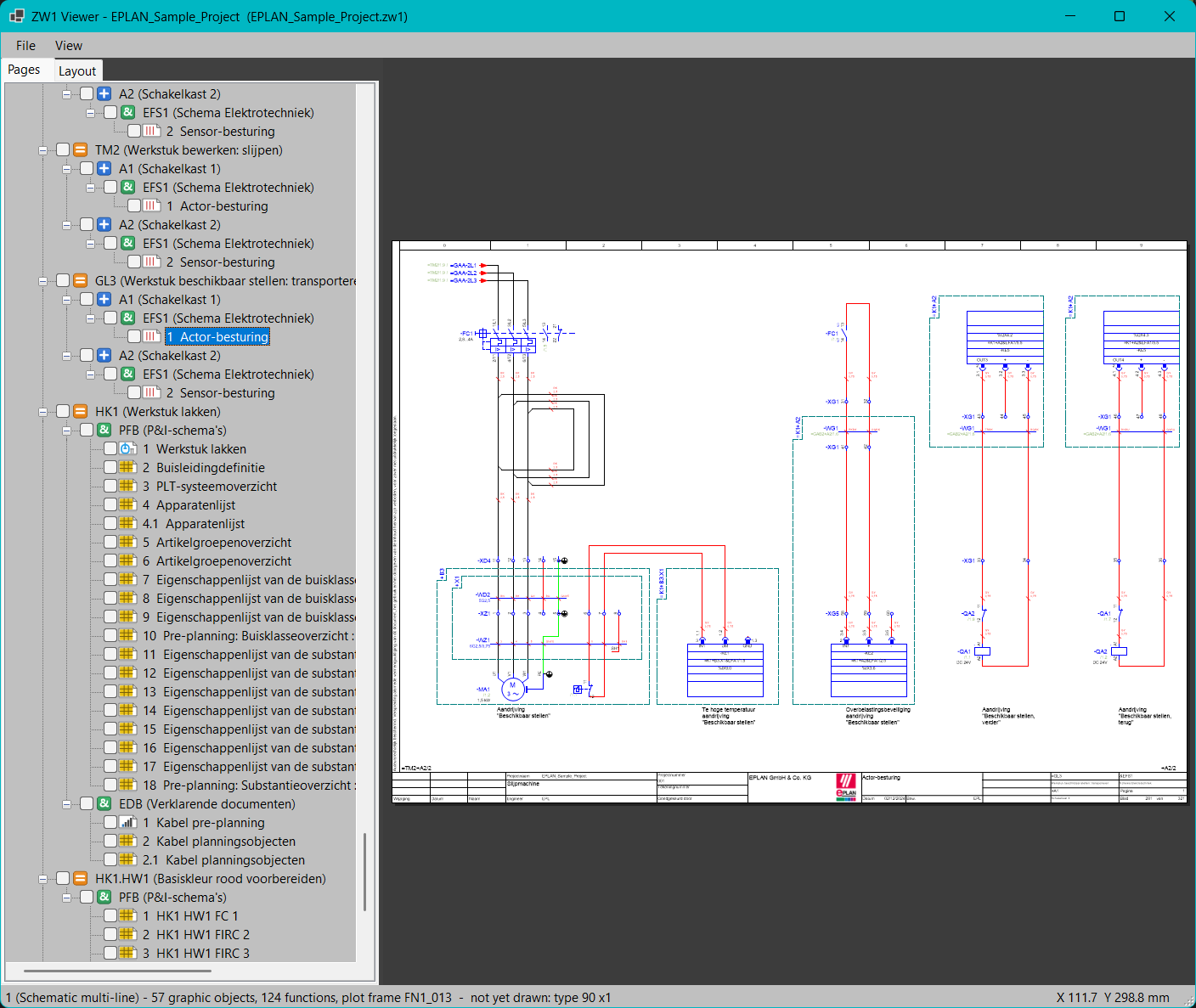Screen dimensions: 1196x1008
Task: Collapse the PFB (P&I-schema's) node under HK1
Action: [66, 431]
